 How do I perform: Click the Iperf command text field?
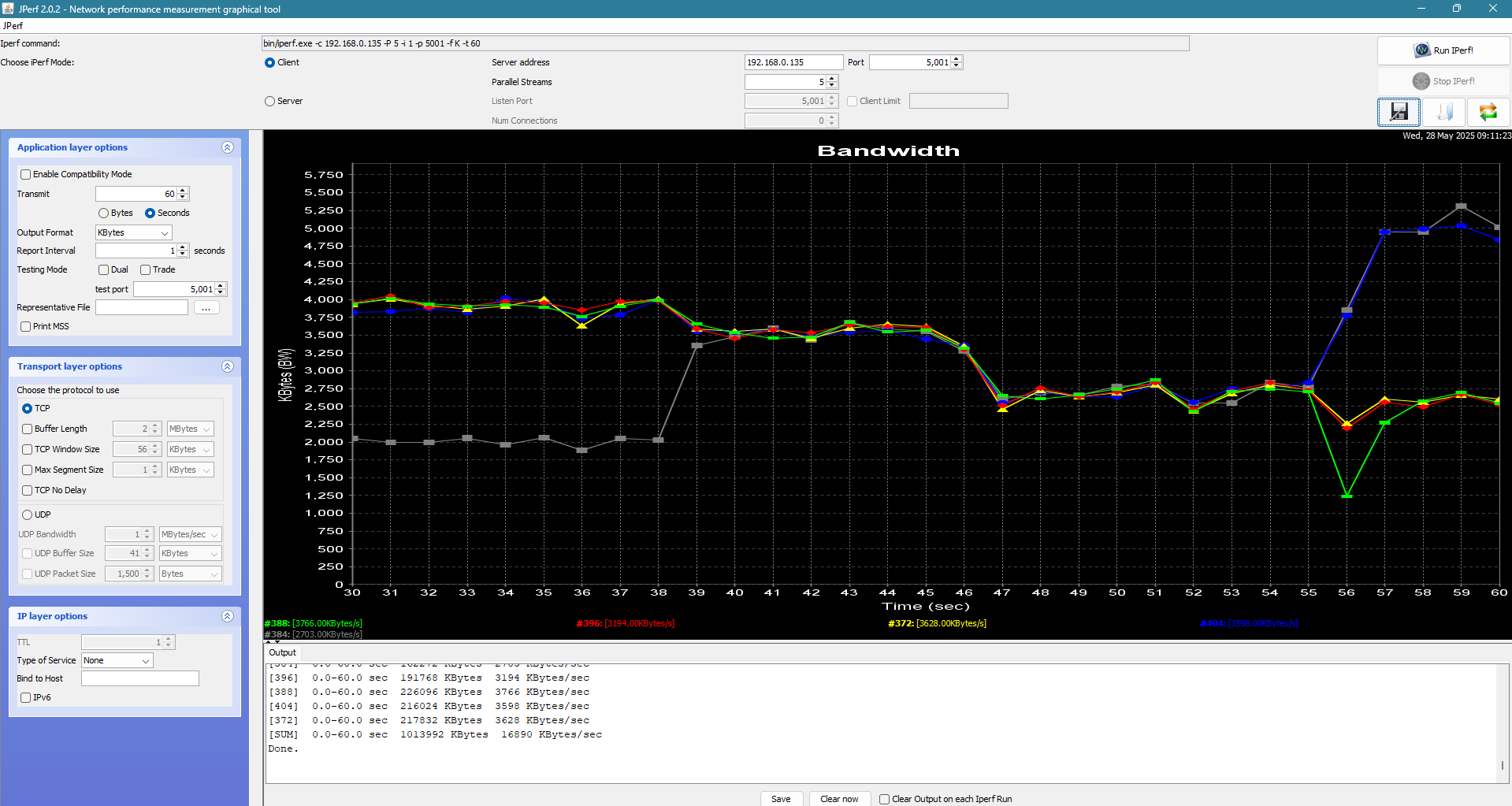coord(725,43)
